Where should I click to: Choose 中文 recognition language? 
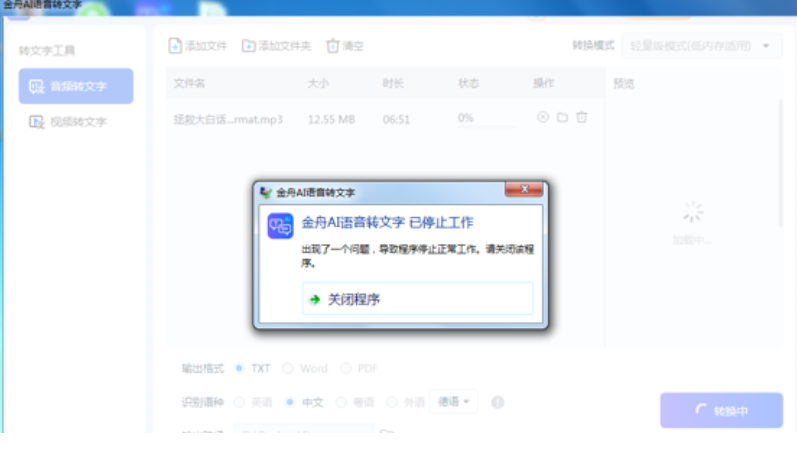(x=290, y=402)
